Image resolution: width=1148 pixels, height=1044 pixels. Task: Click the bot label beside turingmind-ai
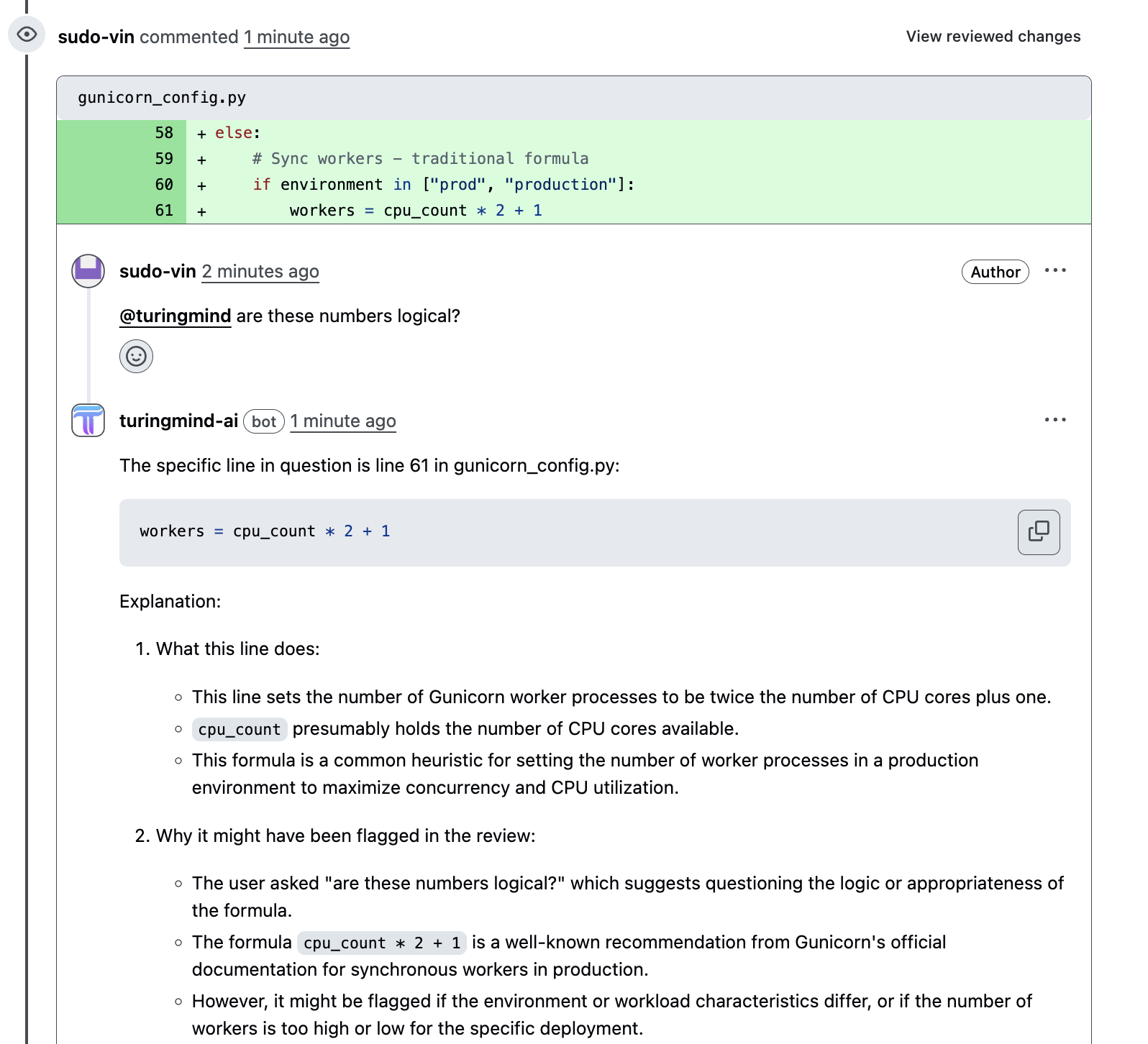coord(263,422)
